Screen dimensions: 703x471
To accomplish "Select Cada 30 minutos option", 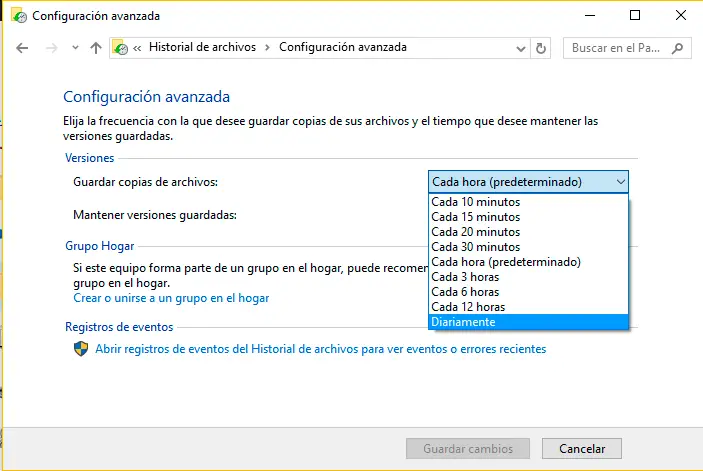I will 476,247.
